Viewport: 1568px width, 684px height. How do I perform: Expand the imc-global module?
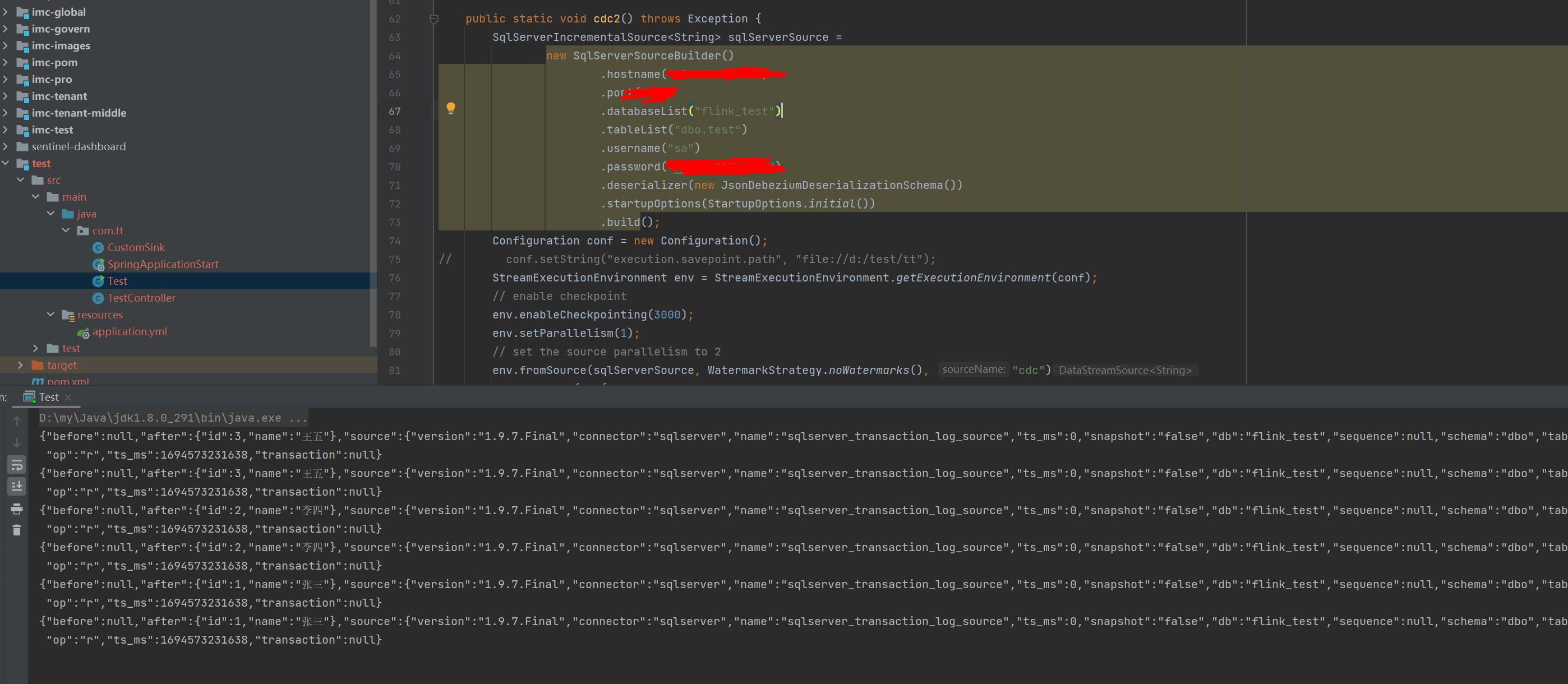pyautogui.click(x=6, y=12)
